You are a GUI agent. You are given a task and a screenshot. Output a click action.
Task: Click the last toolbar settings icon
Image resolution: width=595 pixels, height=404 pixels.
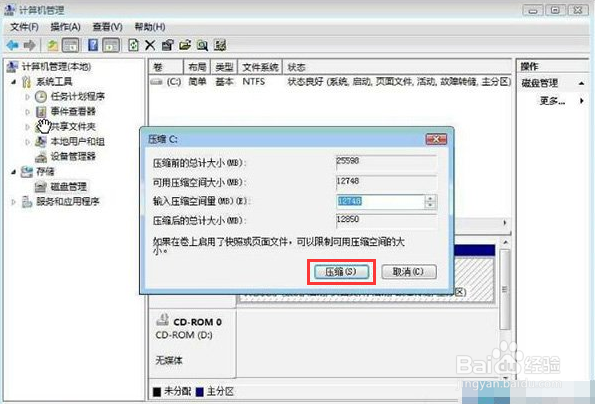[220, 46]
